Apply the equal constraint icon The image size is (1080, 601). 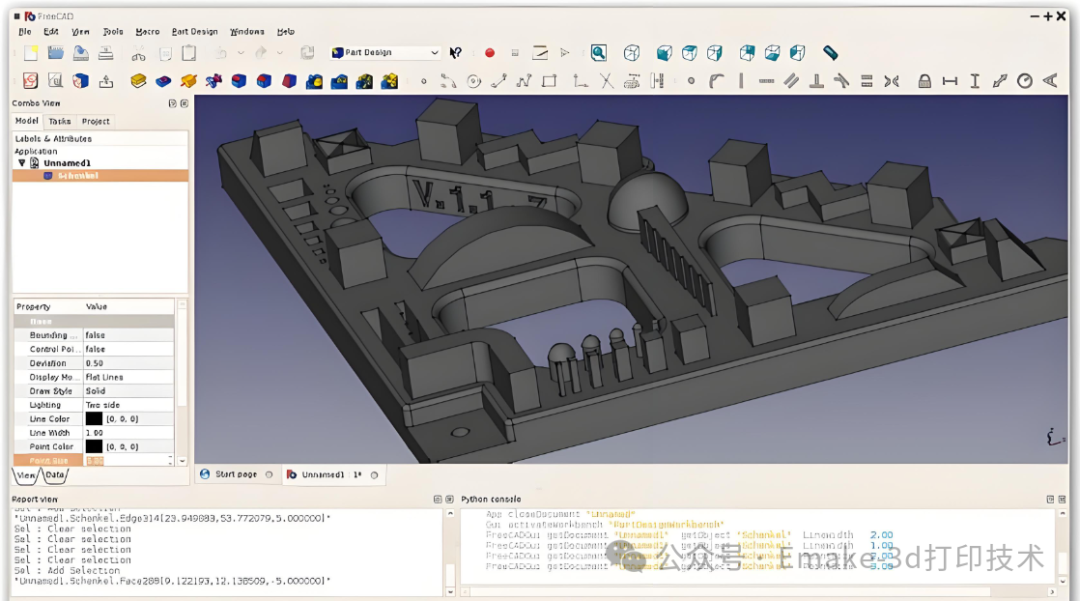866,81
